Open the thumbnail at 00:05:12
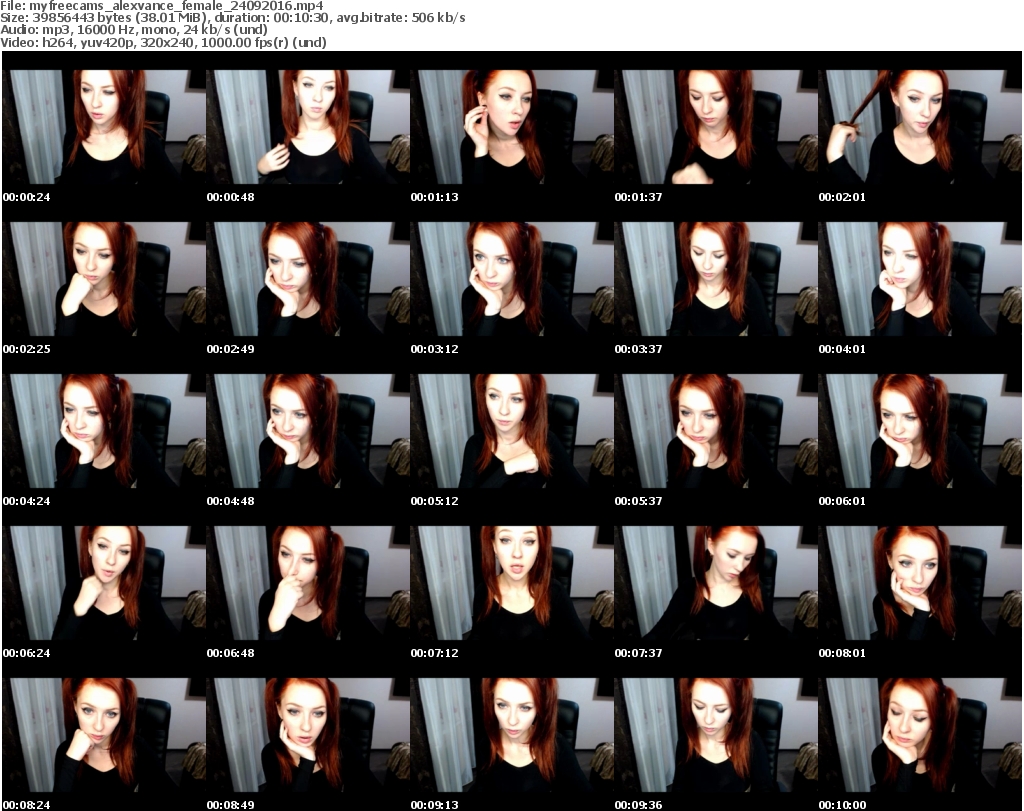This screenshot has height=811, width=1024. coord(511,431)
